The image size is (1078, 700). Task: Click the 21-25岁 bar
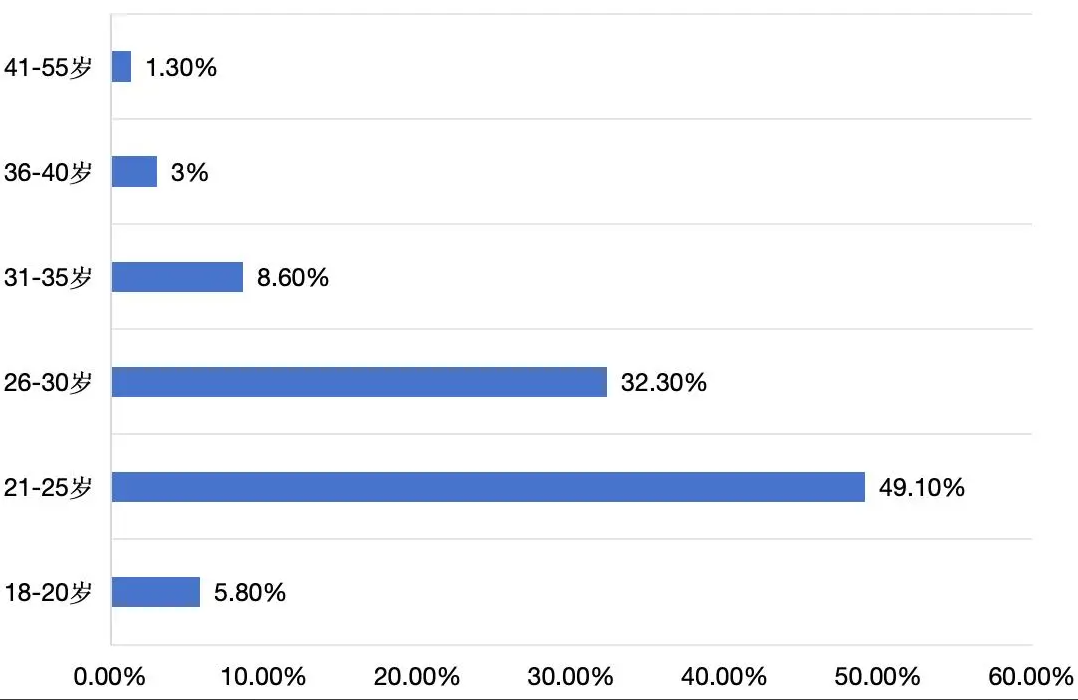tap(488, 487)
